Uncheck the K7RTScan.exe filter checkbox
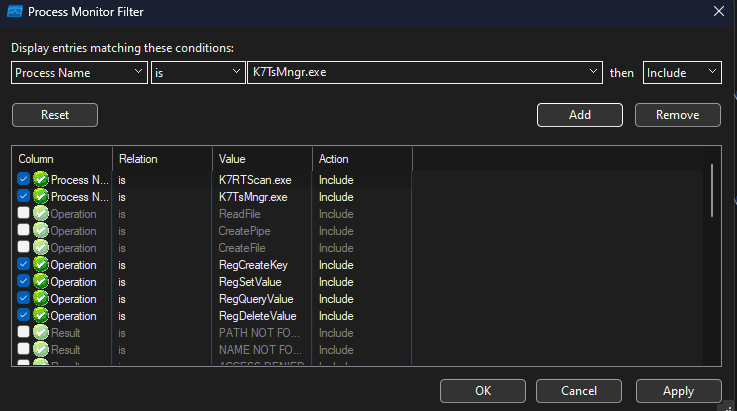Image resolution: width=737 pixels, height=411 pixels. pyautogui.click(x=24, y=180)
